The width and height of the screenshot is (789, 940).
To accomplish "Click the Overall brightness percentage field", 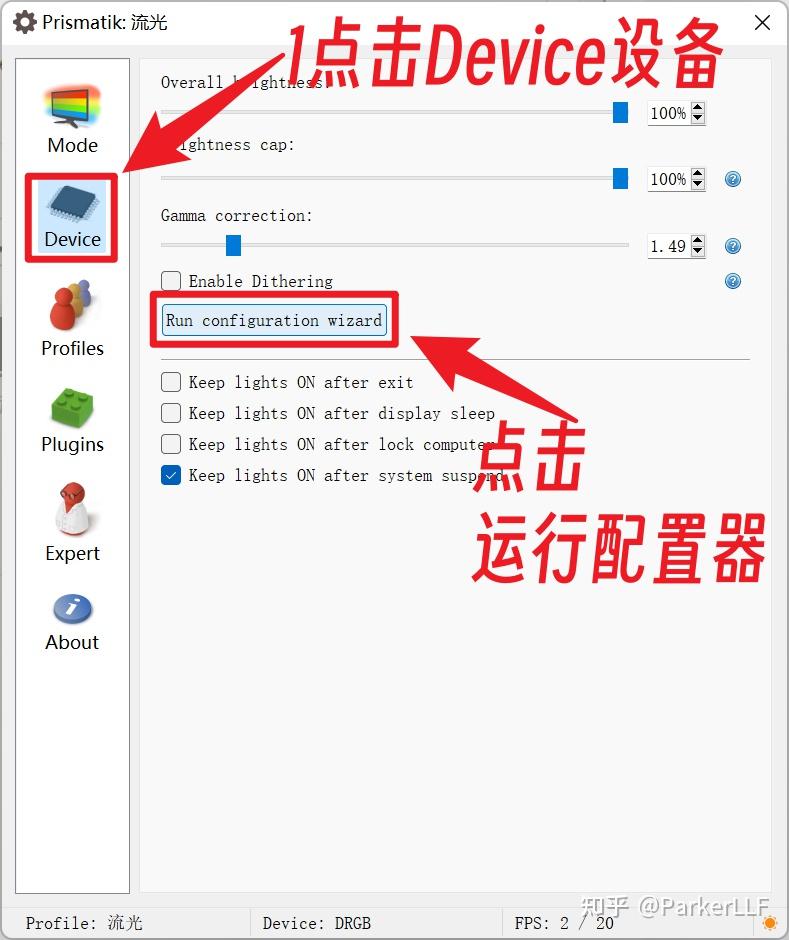I will pos(669,113).
